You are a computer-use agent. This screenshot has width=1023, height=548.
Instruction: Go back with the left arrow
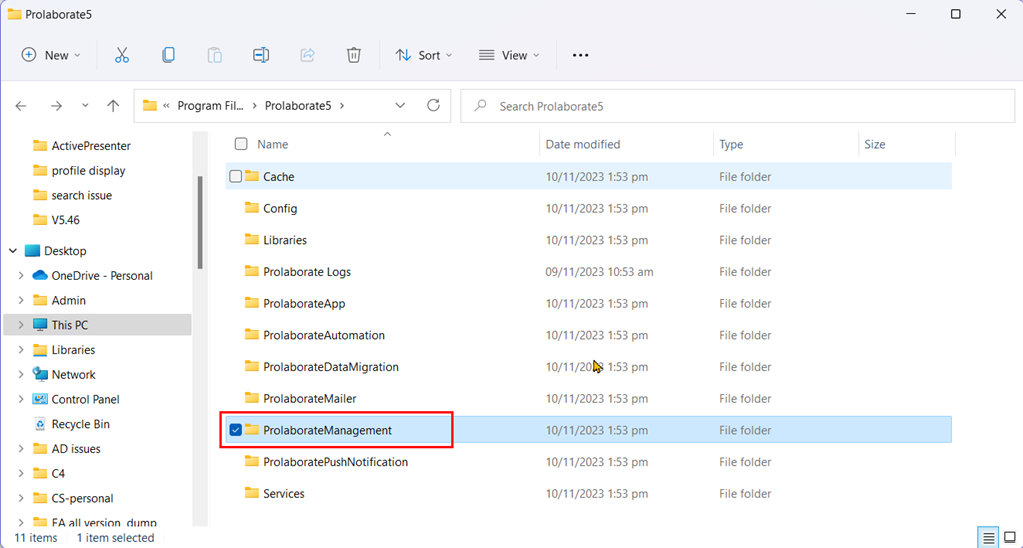tap(21, 106)
